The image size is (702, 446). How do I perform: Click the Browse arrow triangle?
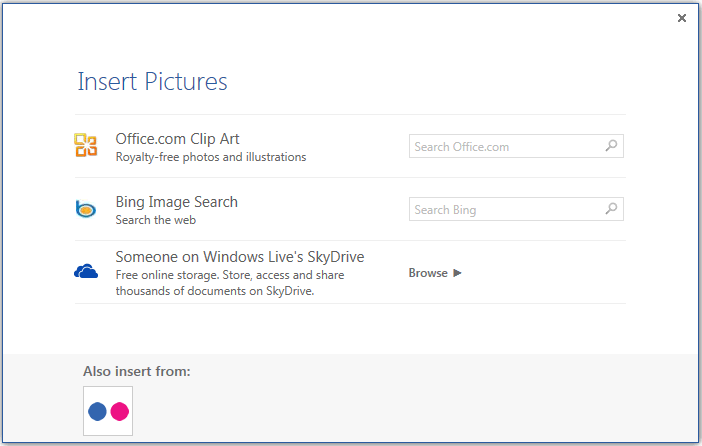point(457,273)
